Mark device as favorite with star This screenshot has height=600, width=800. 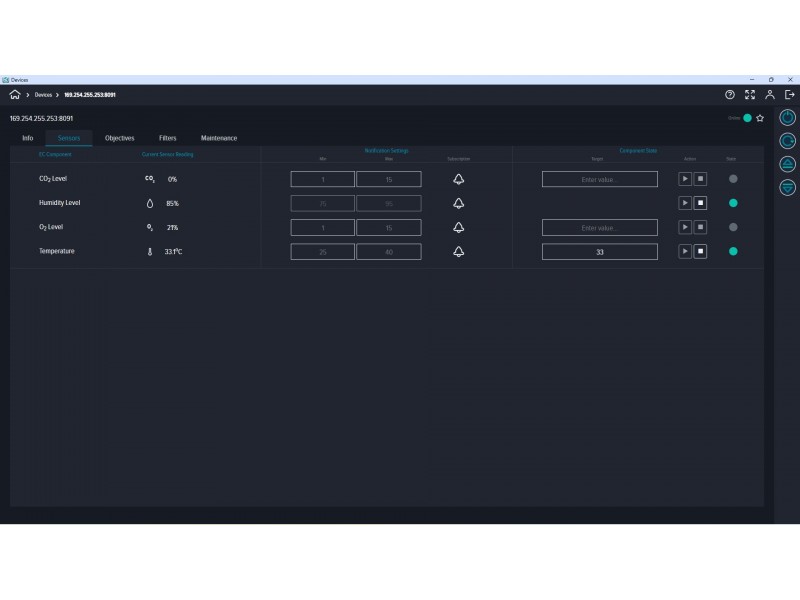(x=760, y=118)
